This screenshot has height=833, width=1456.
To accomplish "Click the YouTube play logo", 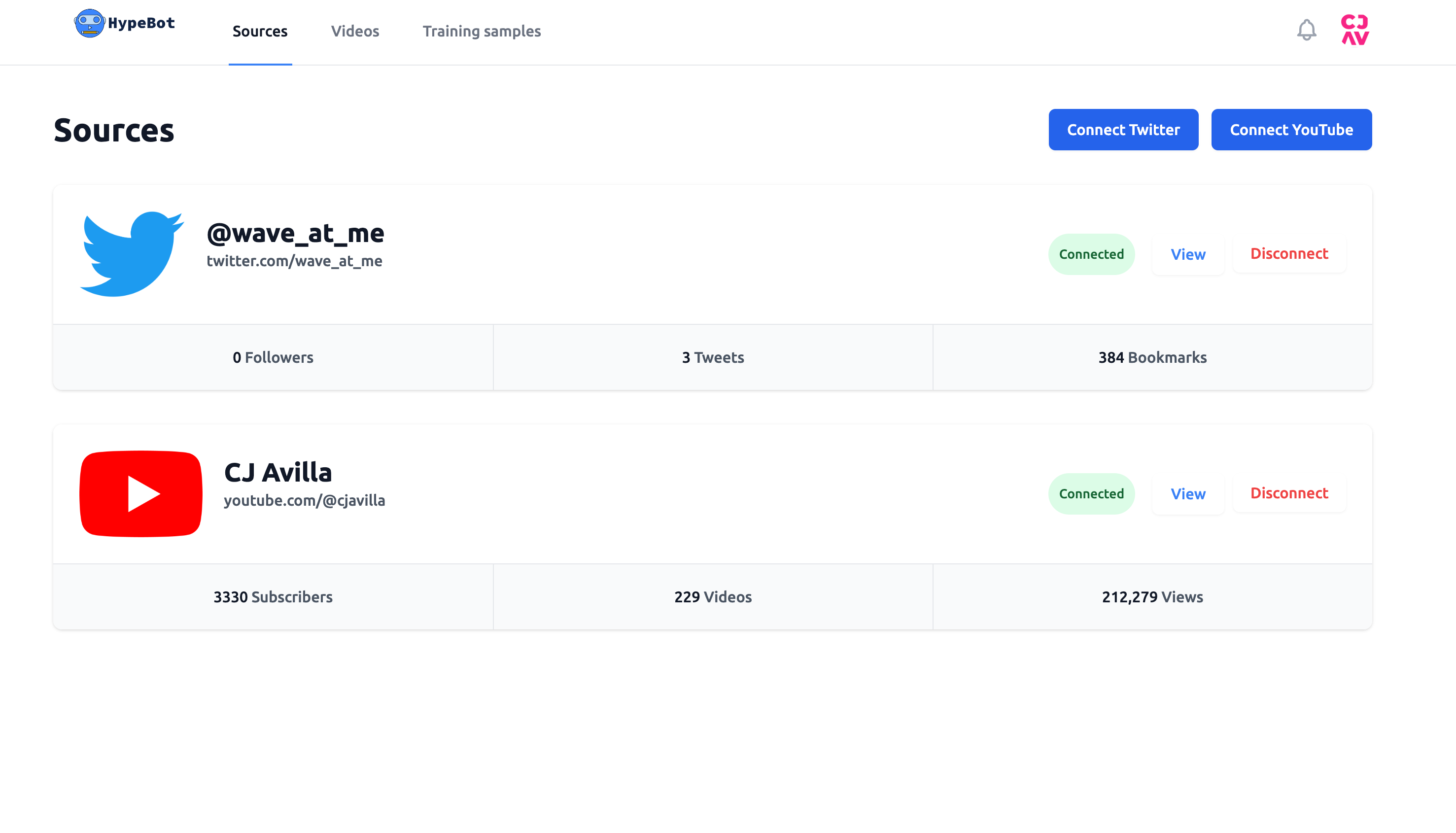I will (141, 493).
